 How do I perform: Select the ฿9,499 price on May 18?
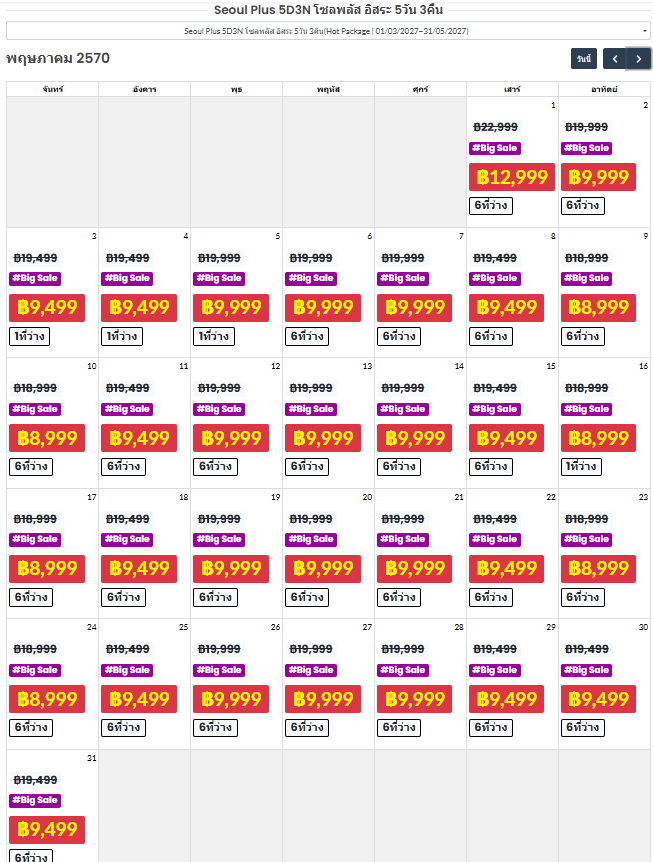click(139, 568)
